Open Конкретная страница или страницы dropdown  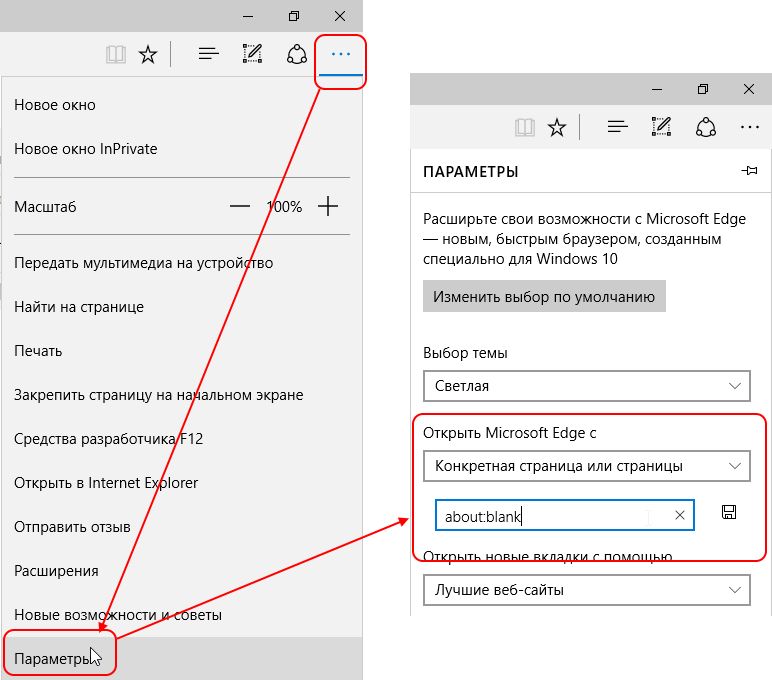tap(586, 466)
